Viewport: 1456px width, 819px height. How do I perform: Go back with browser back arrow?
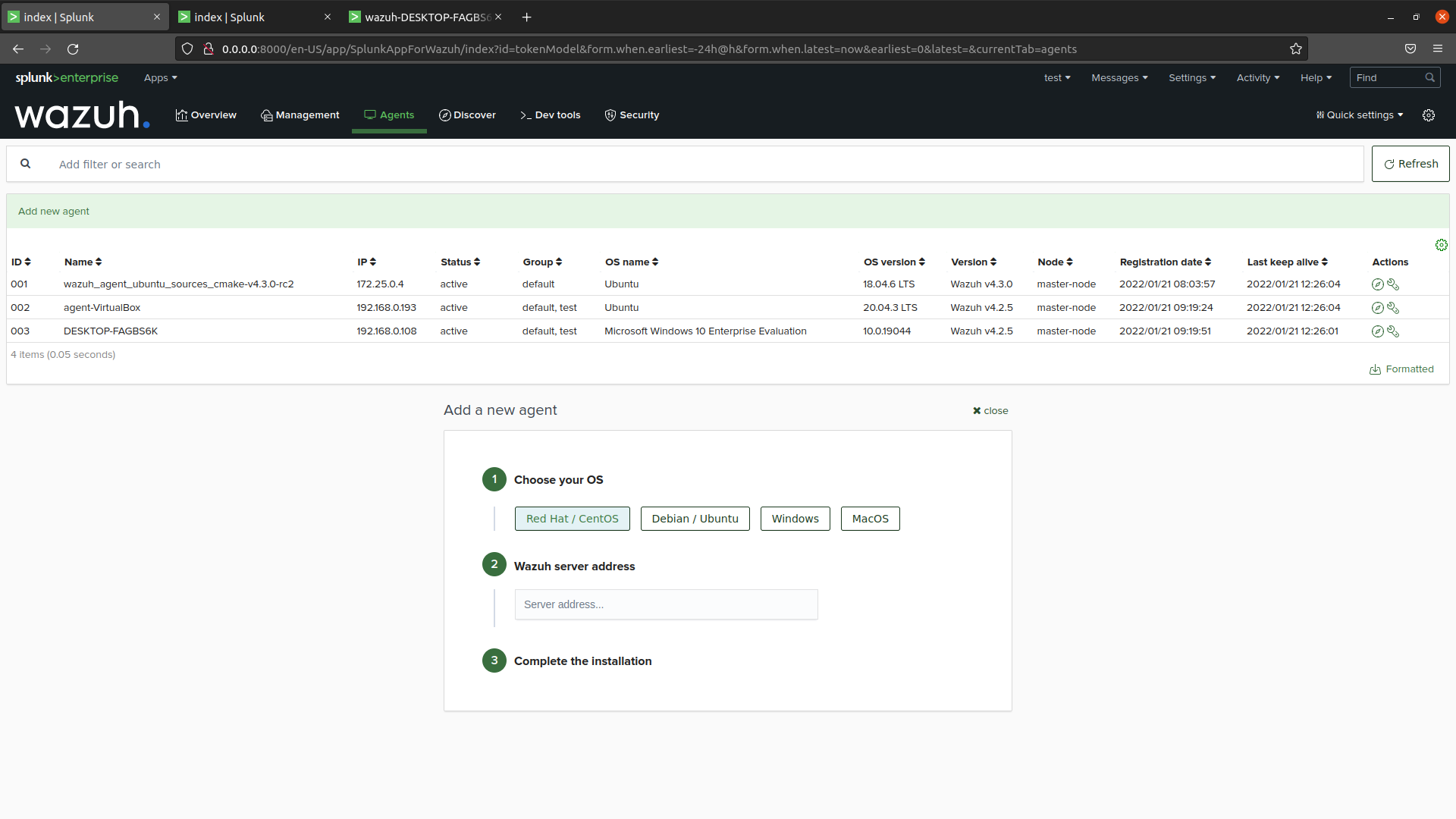(18, 49)
